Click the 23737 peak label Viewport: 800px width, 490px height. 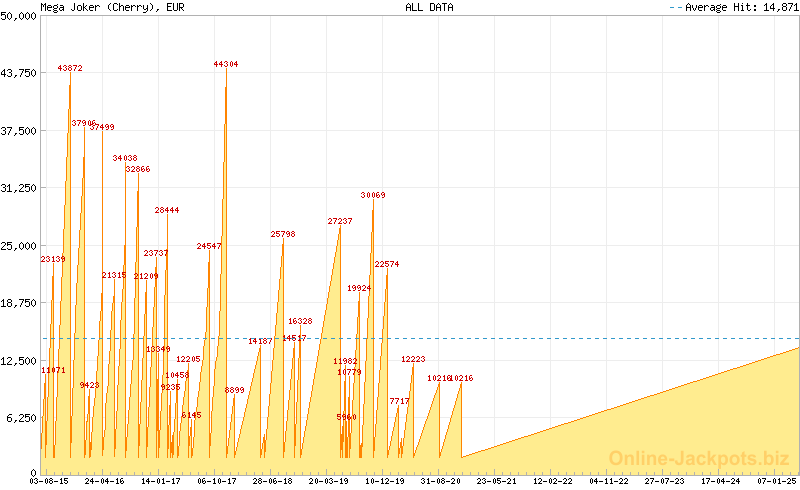tap(156, 253)
